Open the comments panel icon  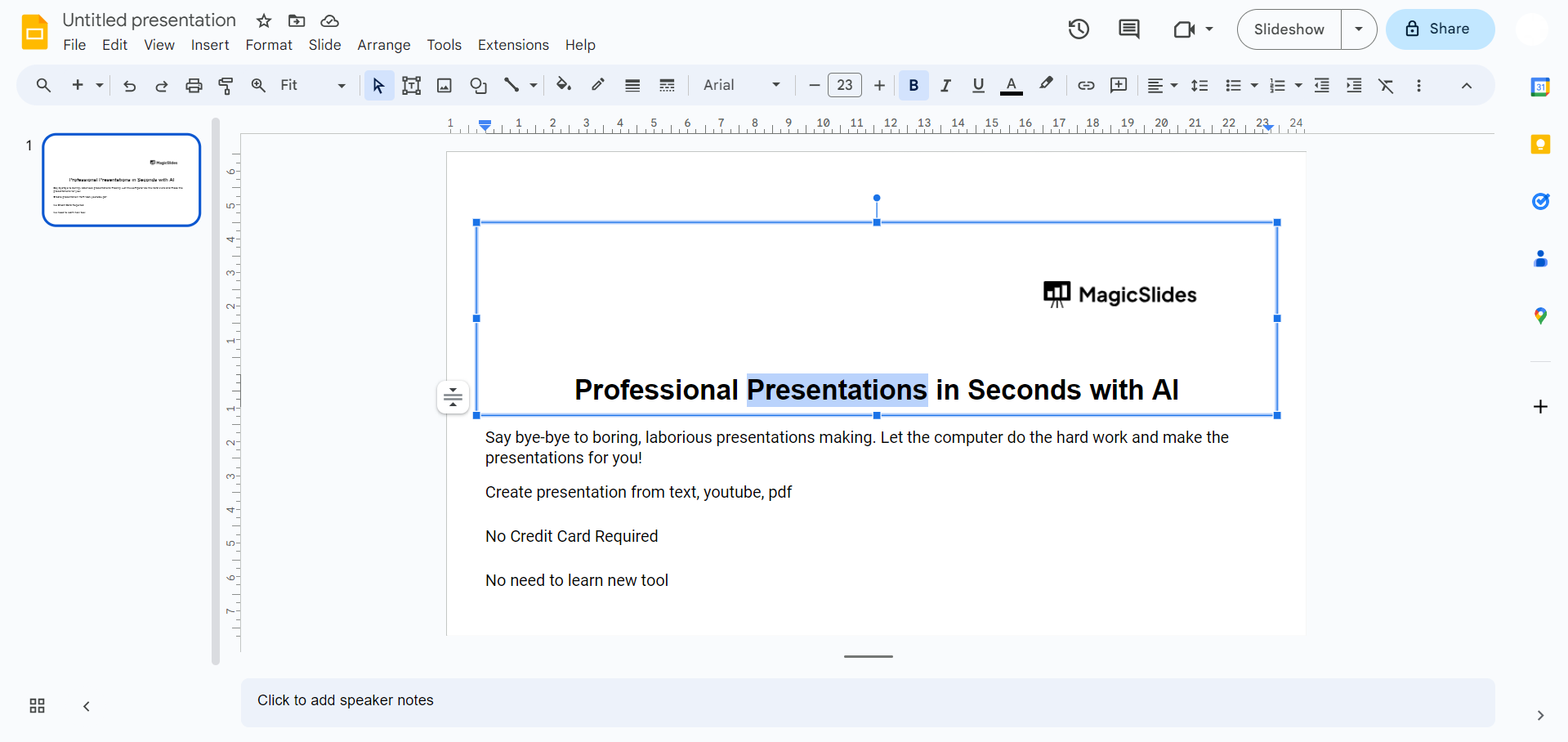1128,29
